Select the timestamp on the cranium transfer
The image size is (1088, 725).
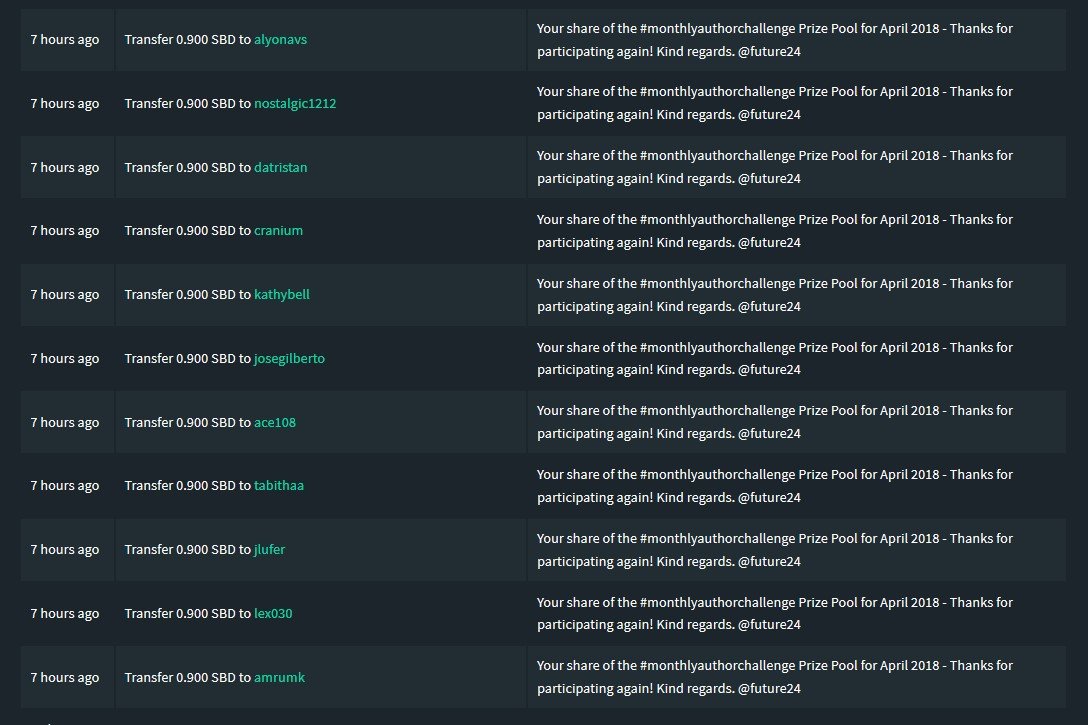[65, 231]
